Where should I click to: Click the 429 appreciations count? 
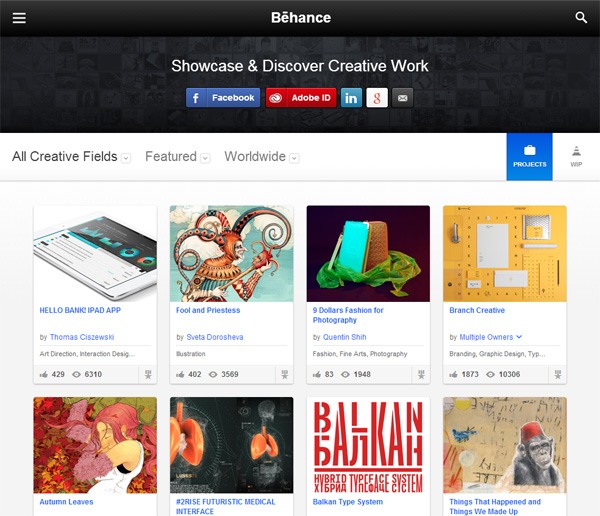pyautogui.click(x=58, y=374)
